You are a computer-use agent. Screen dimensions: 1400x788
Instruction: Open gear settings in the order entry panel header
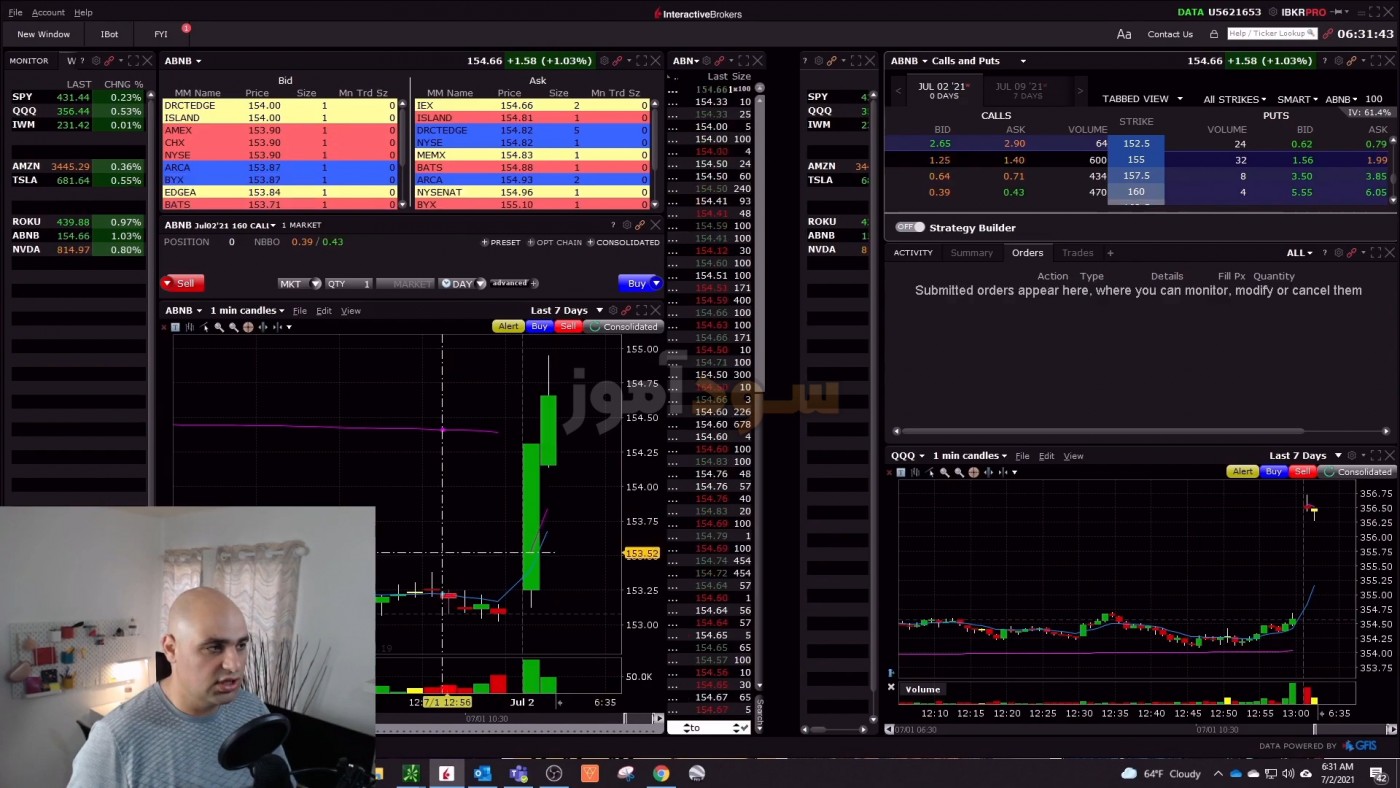tap(627, 225)
